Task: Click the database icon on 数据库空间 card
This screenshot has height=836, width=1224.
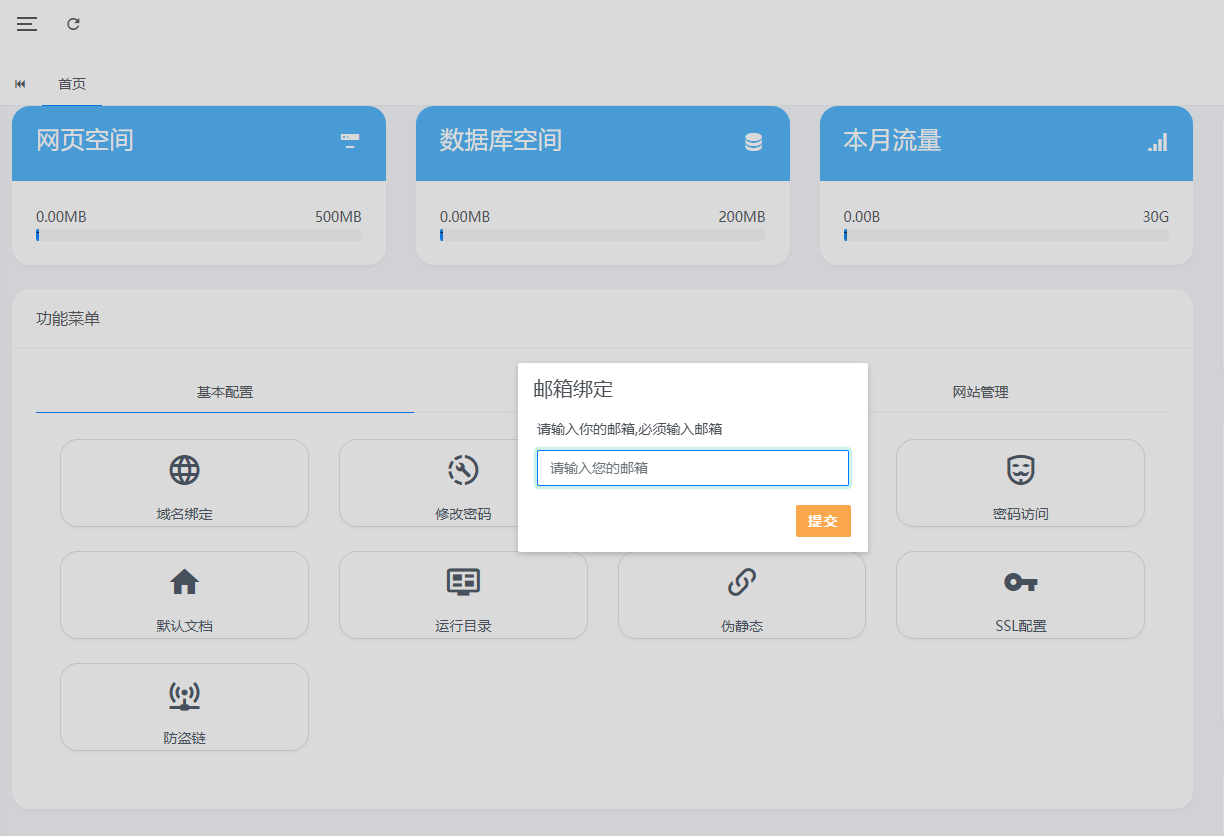Action: click(x=753, y=142)
